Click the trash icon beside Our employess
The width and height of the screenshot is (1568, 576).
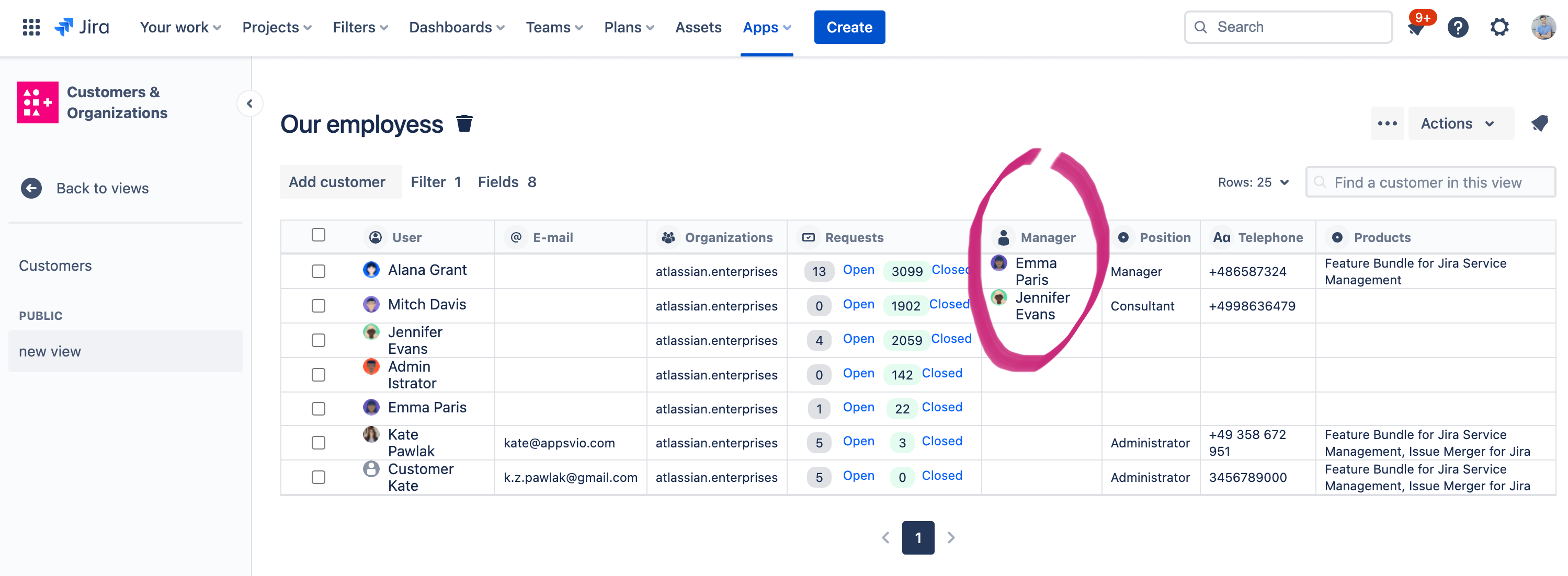pyautogui.click(x=464, y=123)
